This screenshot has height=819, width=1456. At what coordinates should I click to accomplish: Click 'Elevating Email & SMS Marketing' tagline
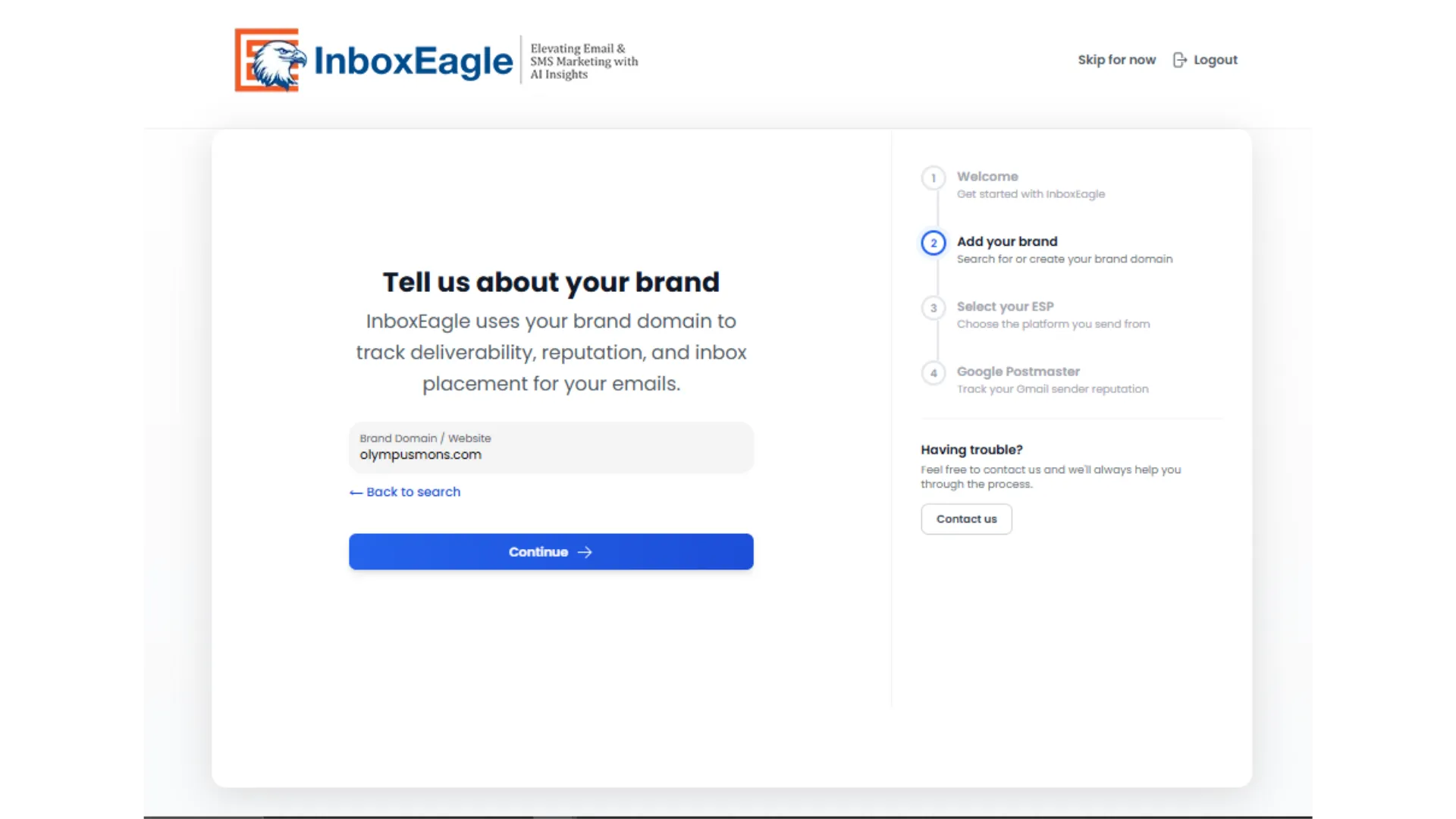[584, 61]
